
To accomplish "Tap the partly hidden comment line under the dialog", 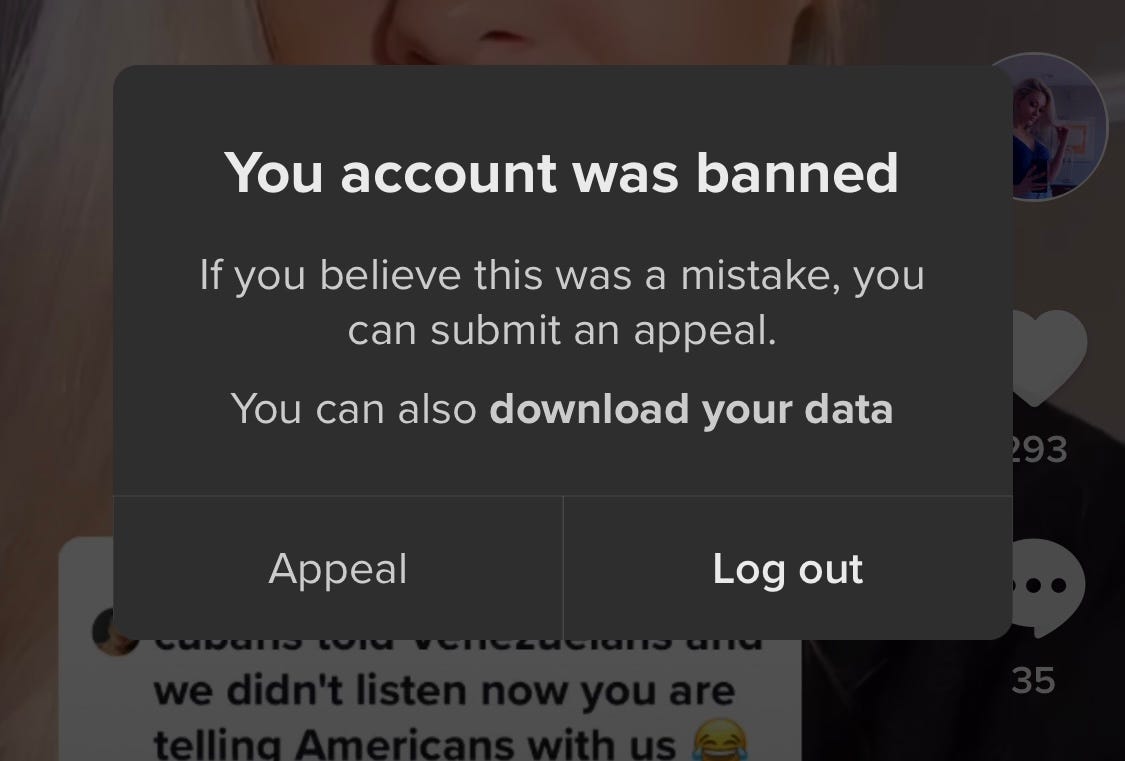I will click(458, 643).
